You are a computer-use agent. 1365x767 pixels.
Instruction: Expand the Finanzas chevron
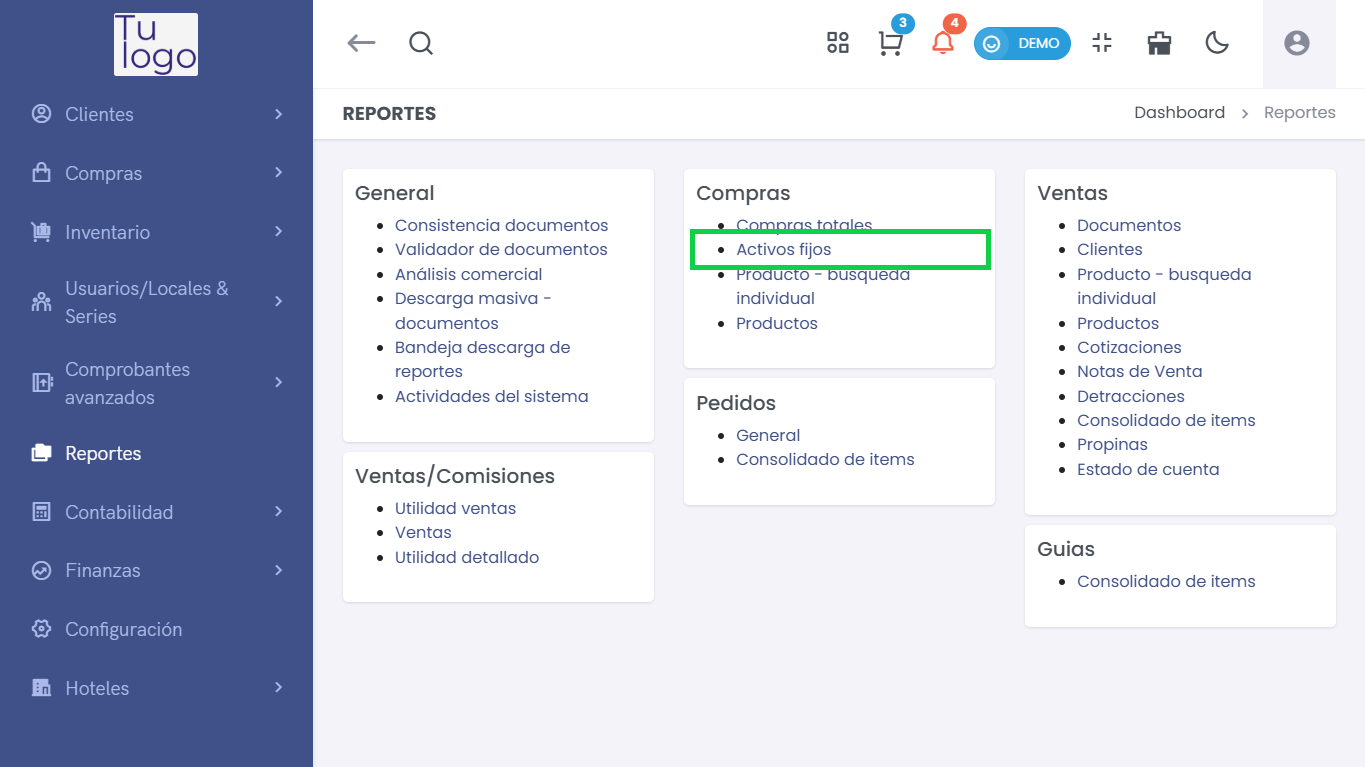278,571
